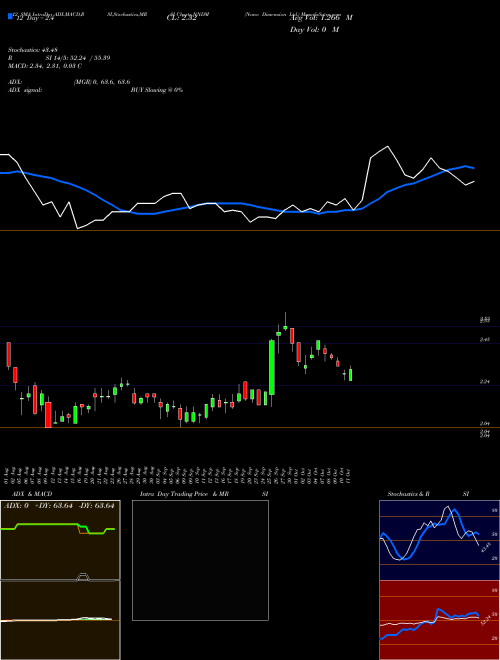The width and height of the screenshot is (500, 660).
Task: Click the 'MACD: 2.34, 2.31, 0.03 C' line
Action: [x=45, y=66]
